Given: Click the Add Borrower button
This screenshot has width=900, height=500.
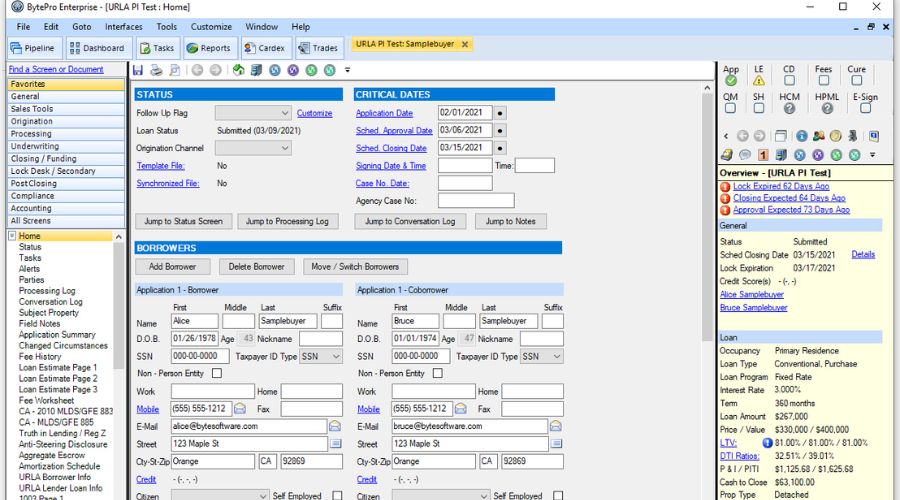Looking at the screenshot, I should 173,267.
